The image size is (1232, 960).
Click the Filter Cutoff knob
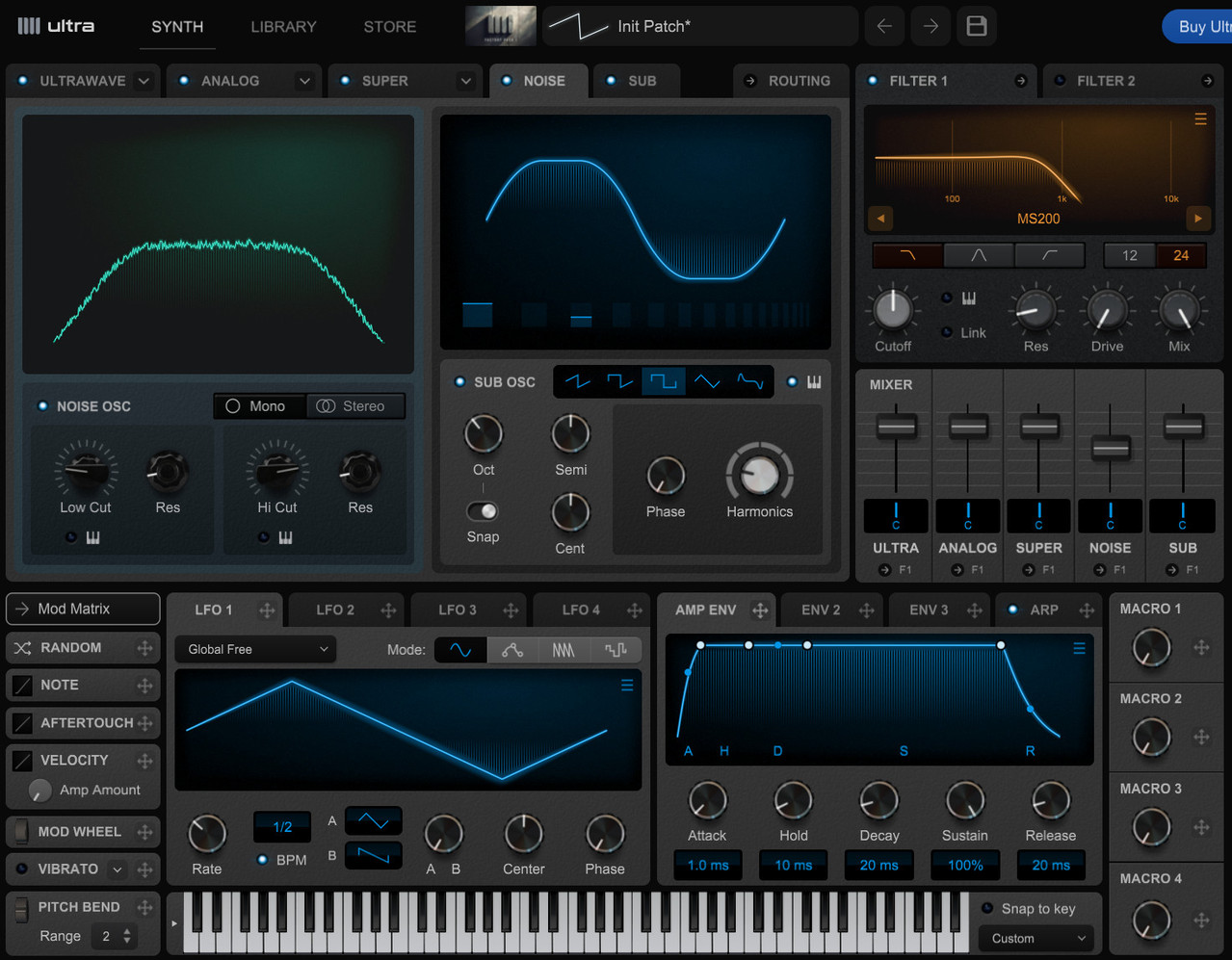coord(893,309)
